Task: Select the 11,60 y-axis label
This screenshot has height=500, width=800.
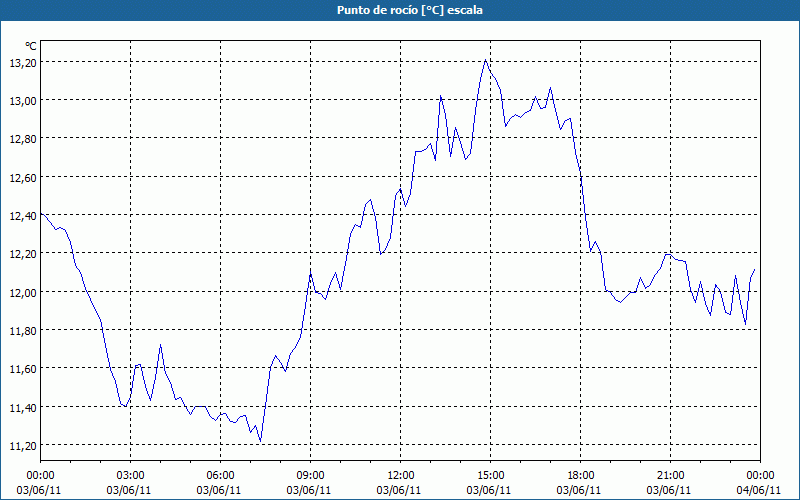Action: pyautogui.click(x=22, y=369)
